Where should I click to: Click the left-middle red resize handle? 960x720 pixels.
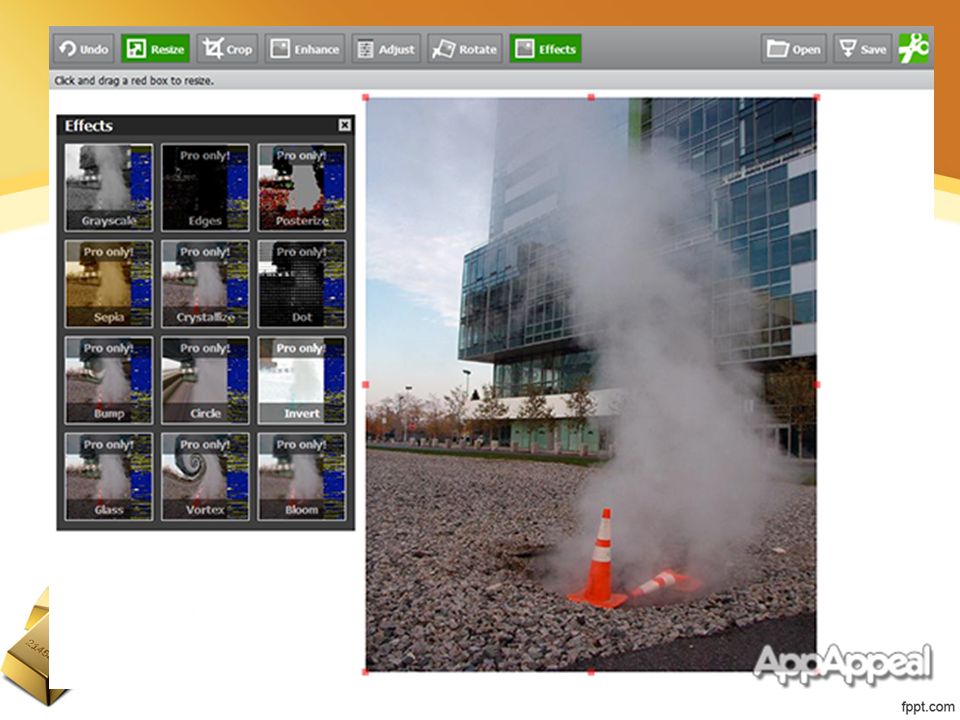366,384
